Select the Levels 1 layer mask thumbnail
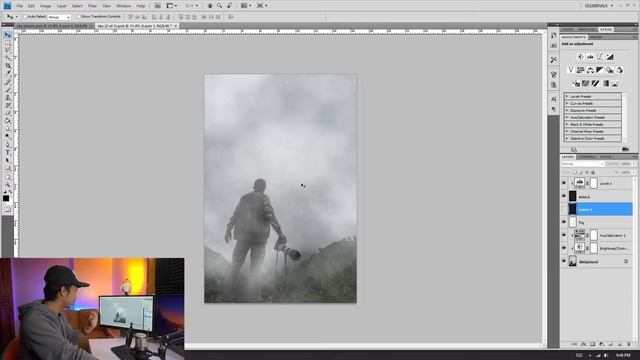640x360 pixels. (594, 183)
